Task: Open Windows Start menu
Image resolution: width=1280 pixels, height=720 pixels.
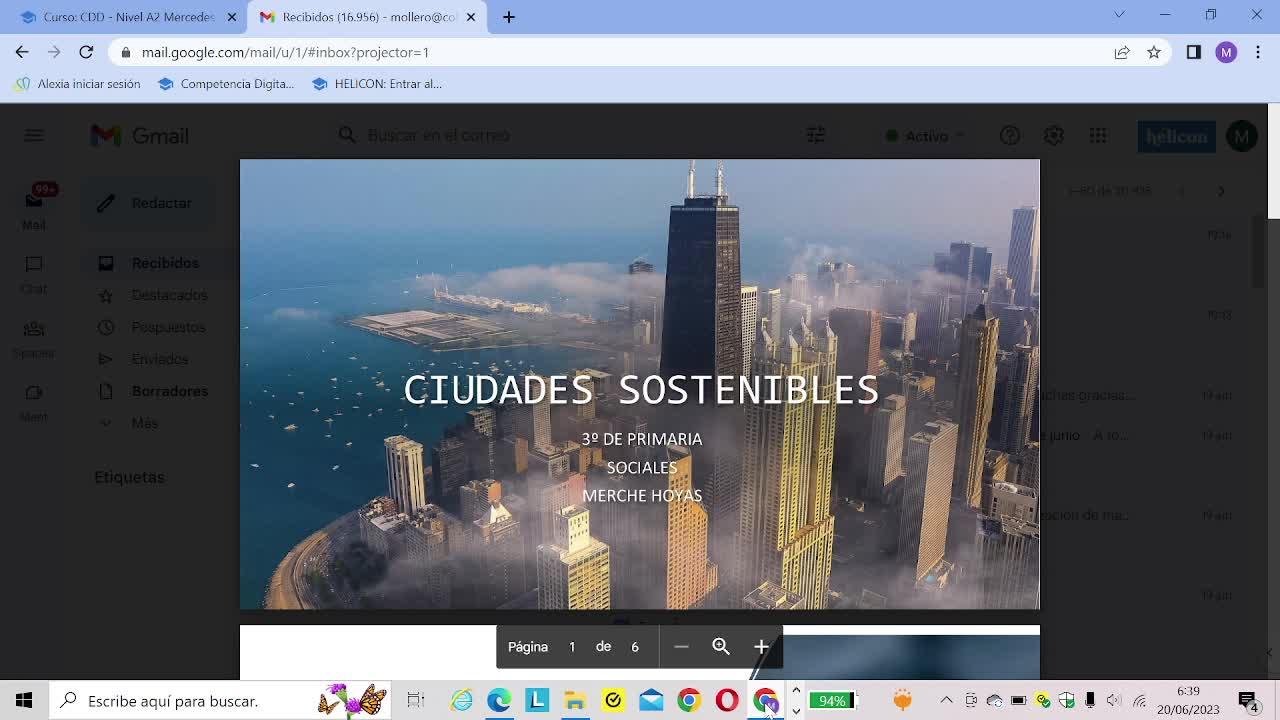Action: click(x=24, y=701)
